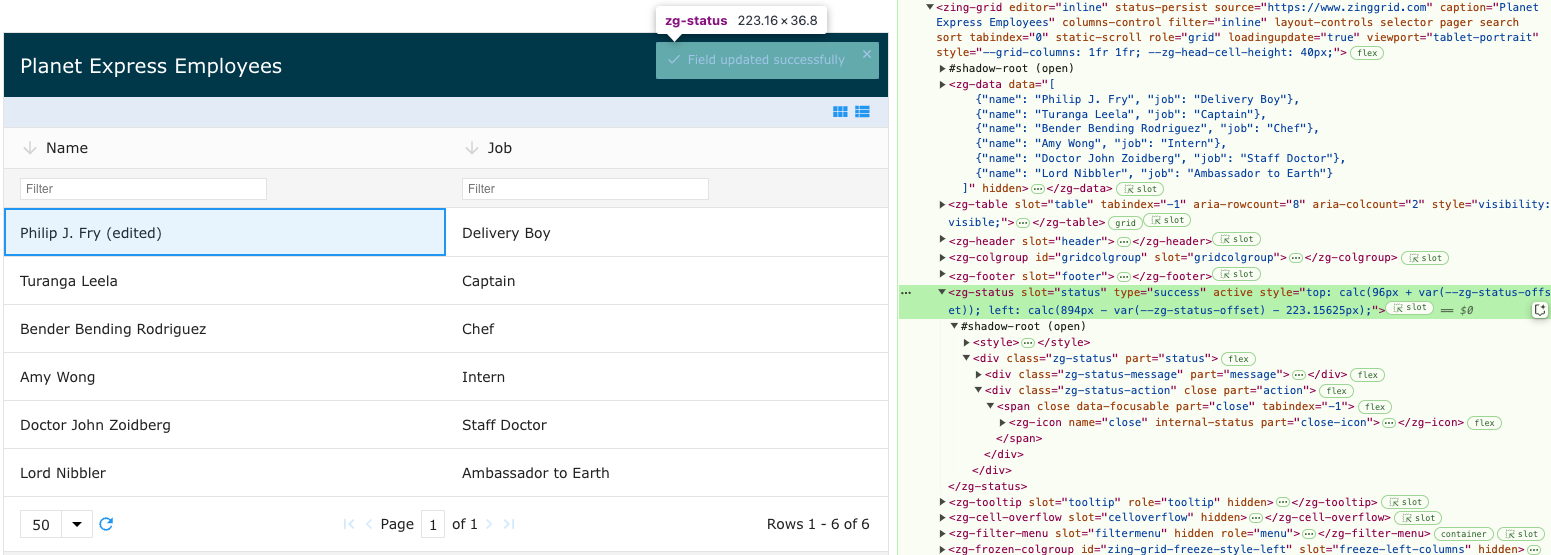Click the flex badge on zg-status-message div
This screenshot has height=555, width=1551.
[x=1368, y=375]
